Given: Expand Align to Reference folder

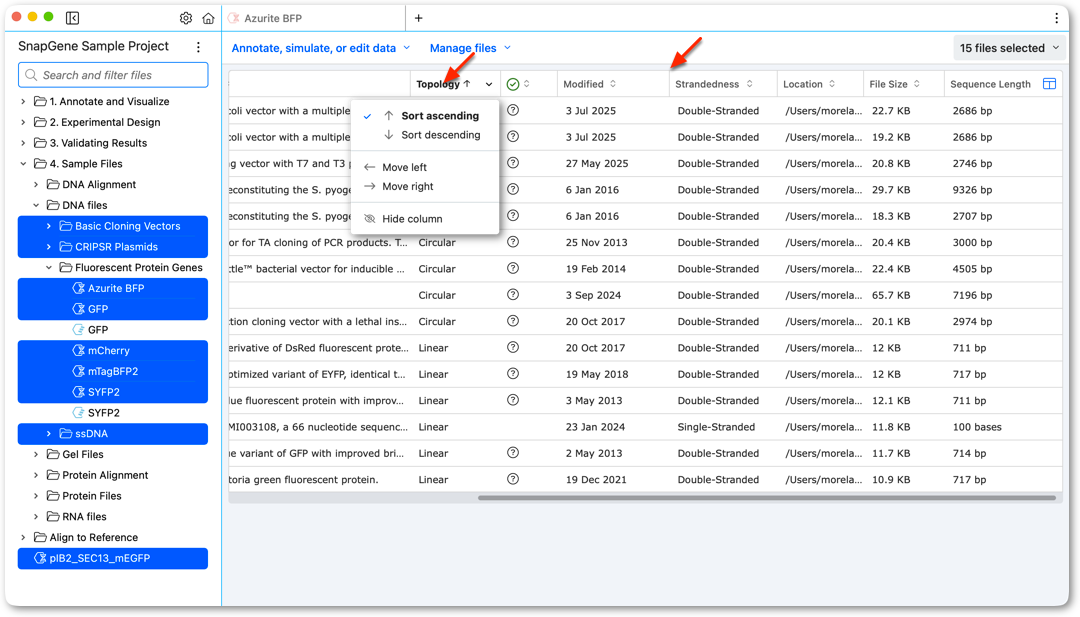Looking at the screenshot, I should 23,537.
